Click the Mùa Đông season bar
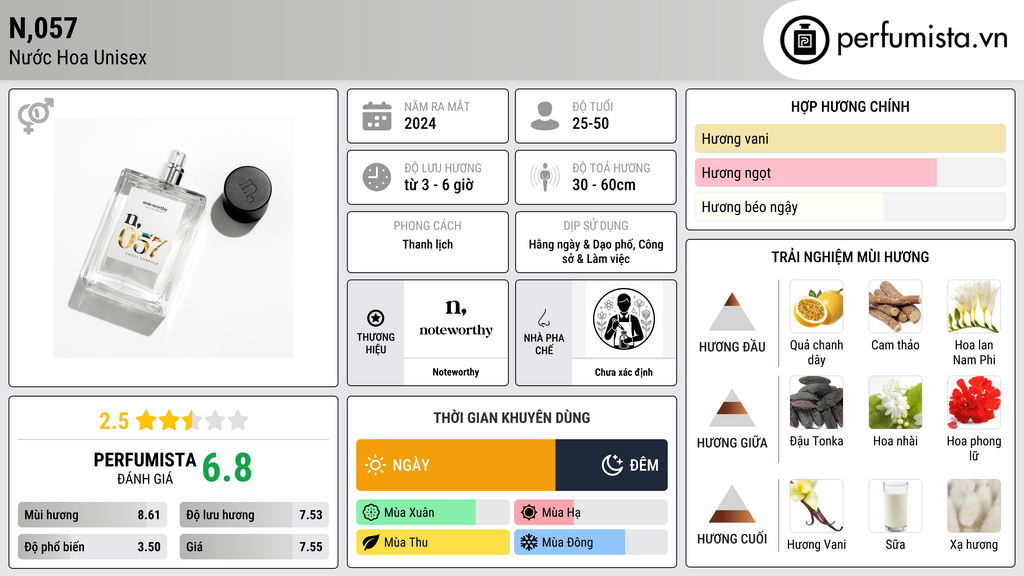 click(591, 542)
